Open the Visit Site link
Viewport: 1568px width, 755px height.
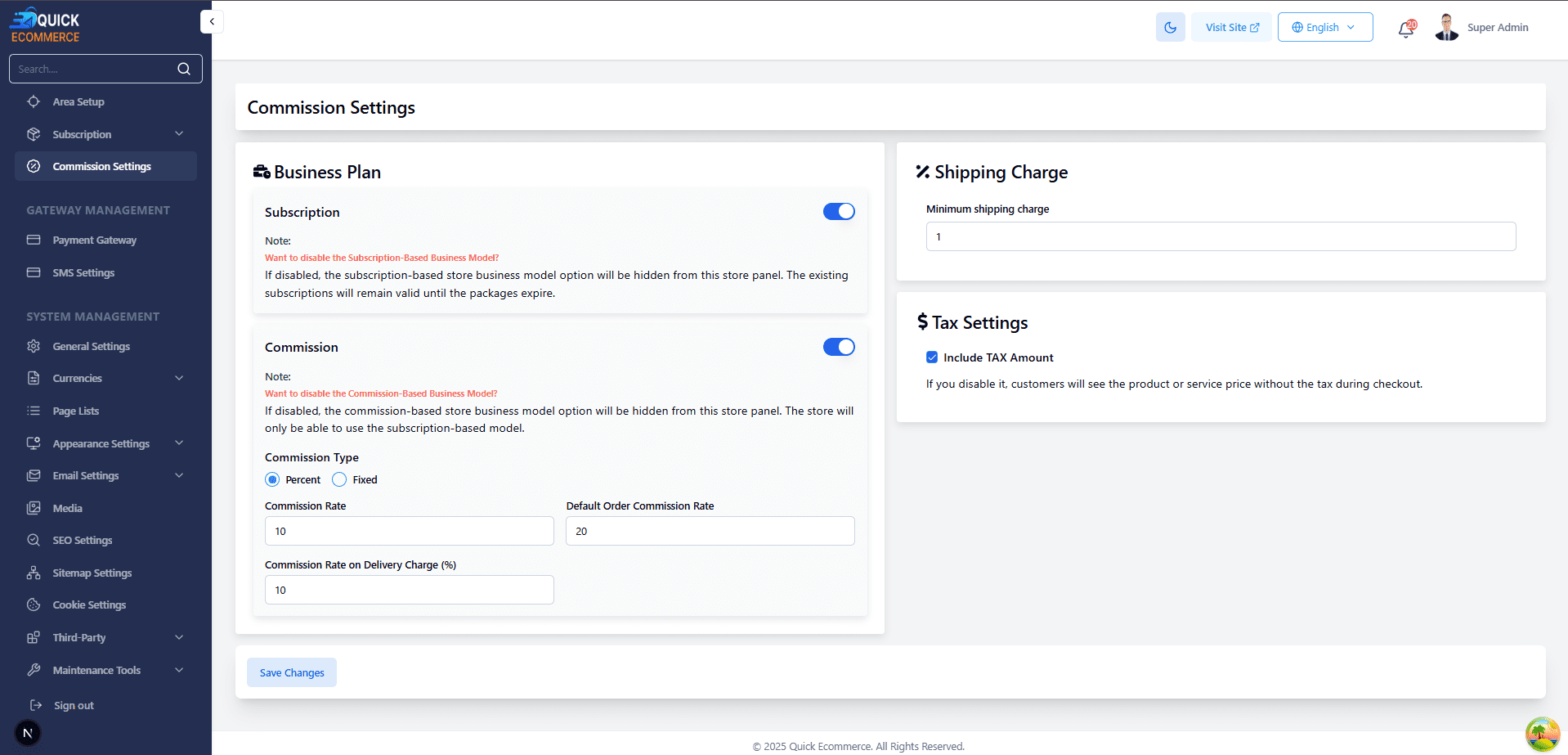click(x=1231, y=28)
